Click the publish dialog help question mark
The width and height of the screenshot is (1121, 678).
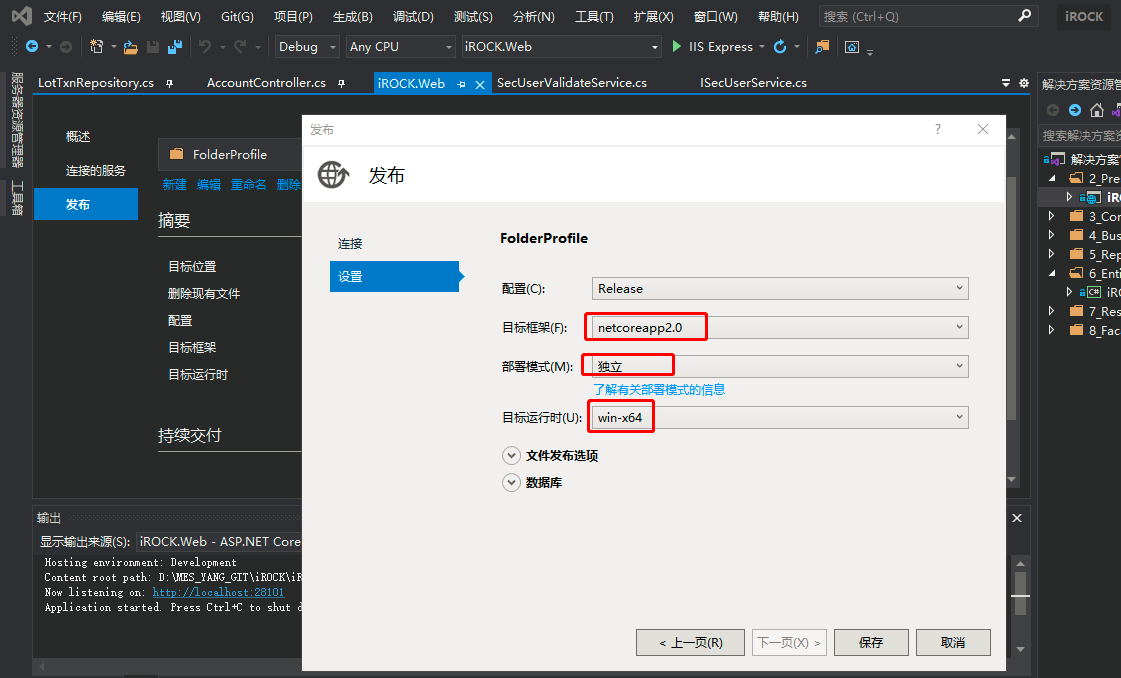938,129
